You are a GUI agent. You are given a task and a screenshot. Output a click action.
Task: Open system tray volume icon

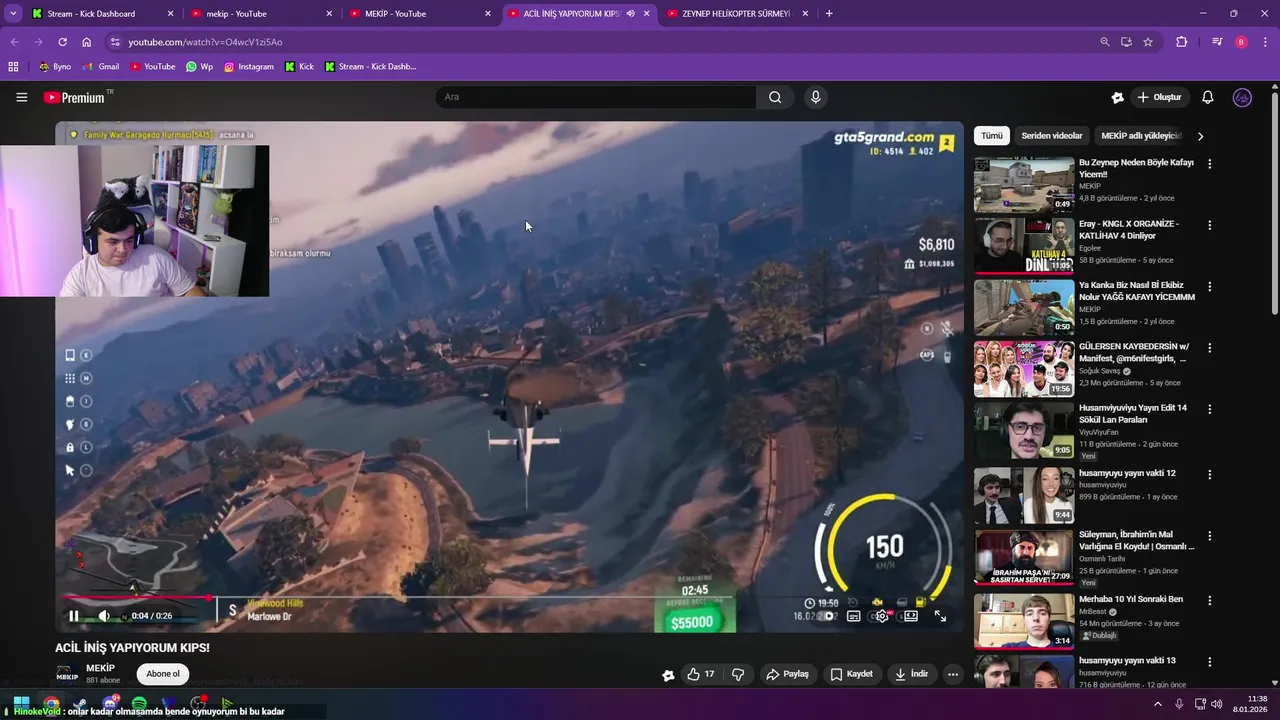[1217, 704]
